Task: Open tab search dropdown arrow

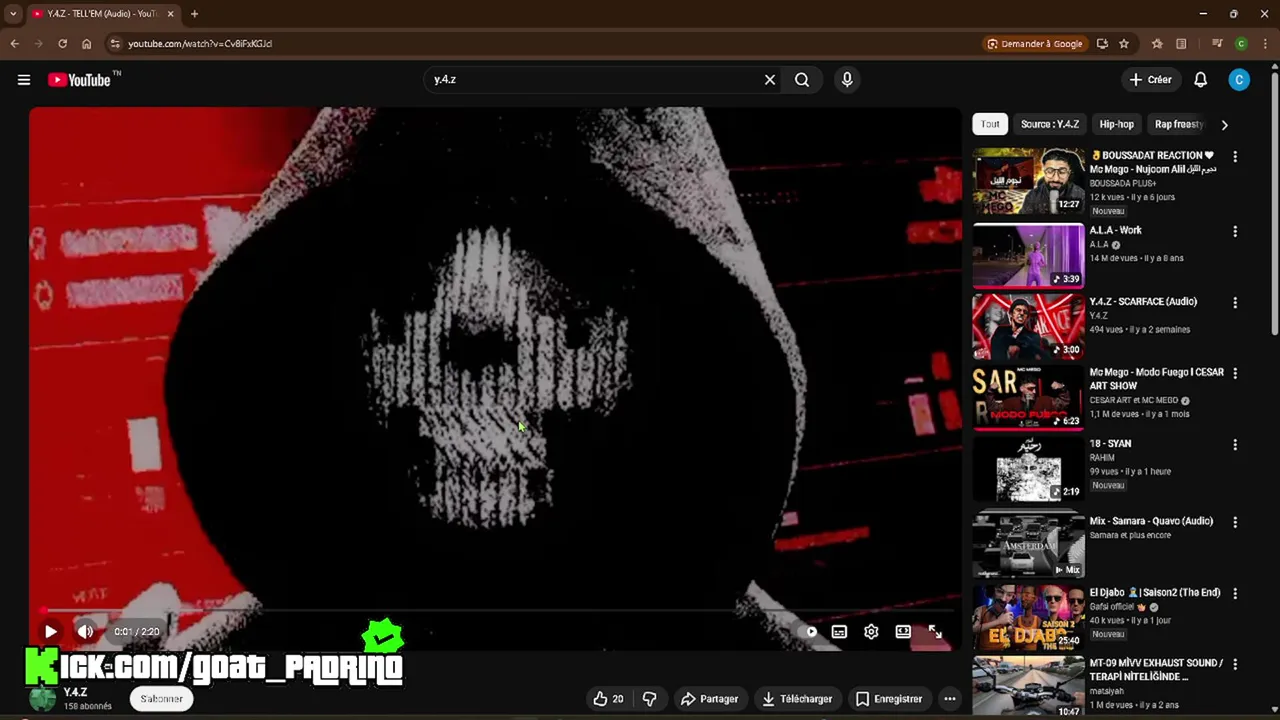Action: point(12,14)
